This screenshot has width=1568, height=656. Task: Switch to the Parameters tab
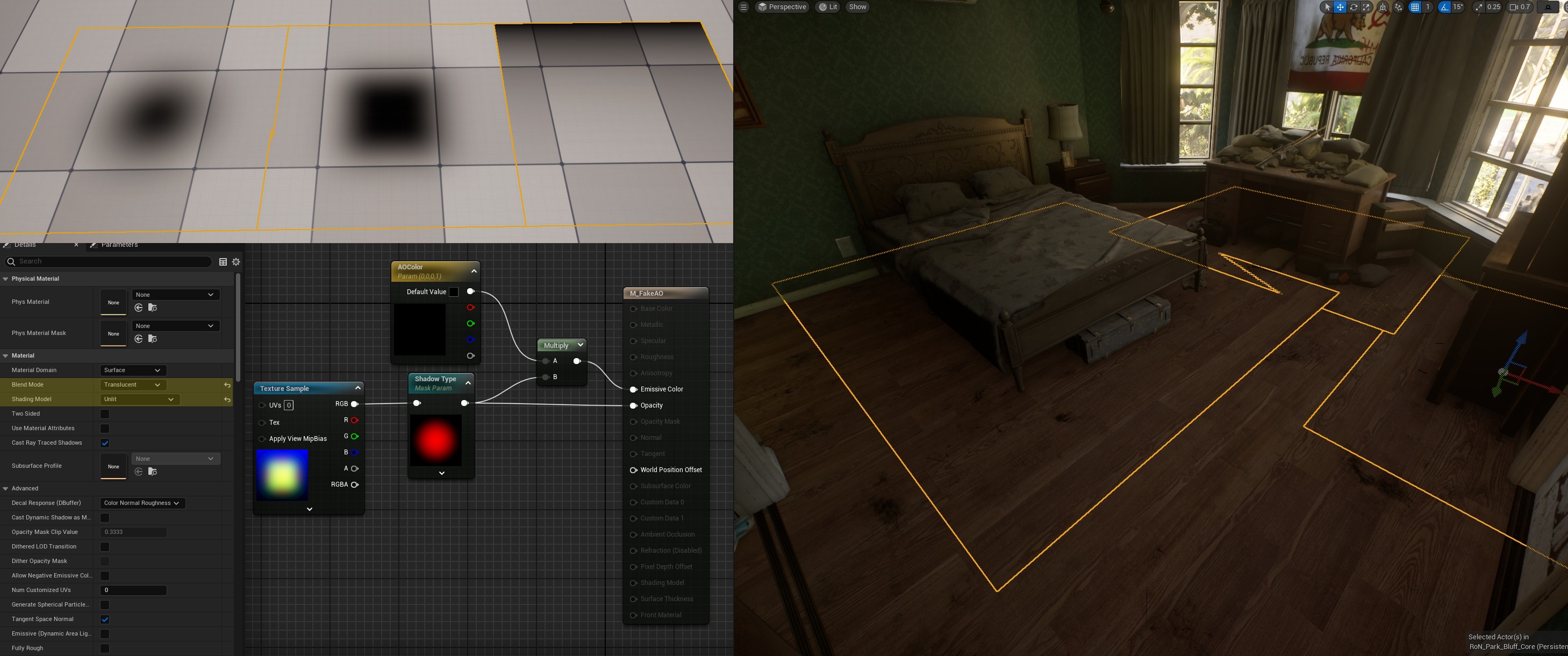pos(119,245)
